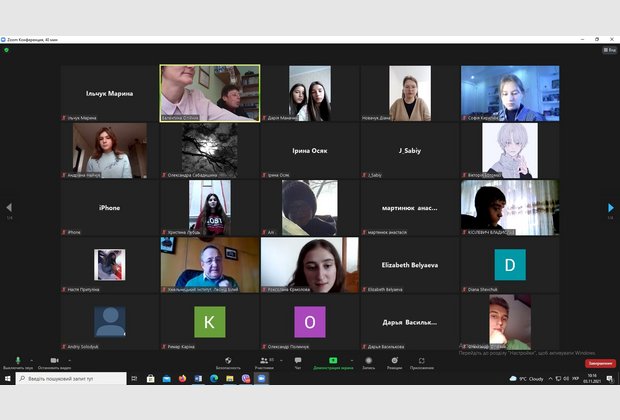Open the Participants panel
The image size is (620, 420).
point(264,363)
